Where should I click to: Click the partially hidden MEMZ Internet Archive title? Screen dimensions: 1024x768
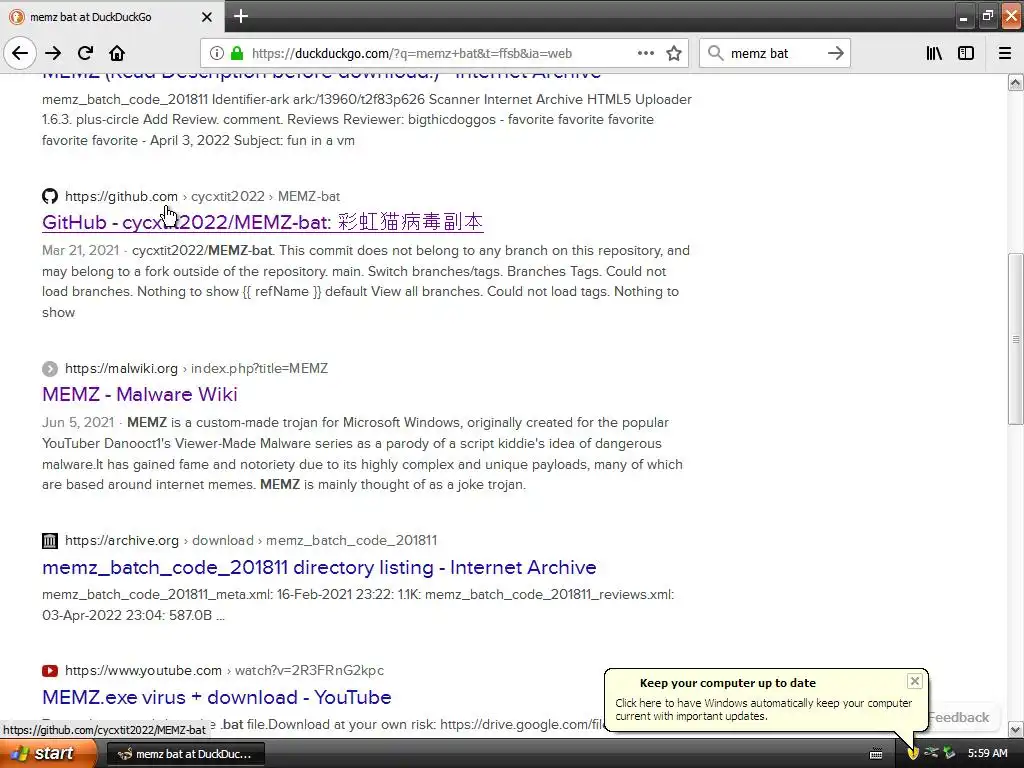[321, 76]
